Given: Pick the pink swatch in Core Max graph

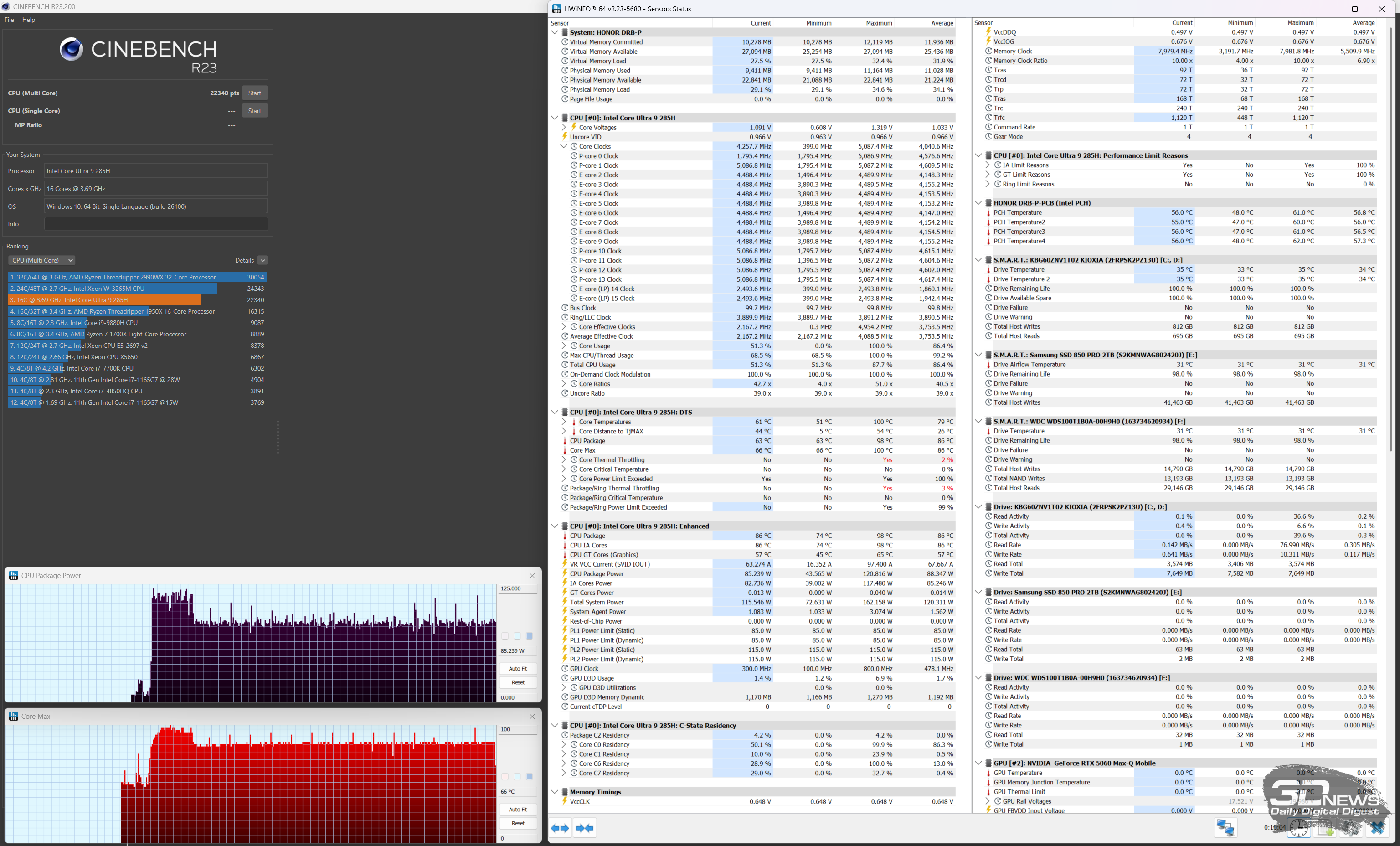Looking at the screenshot, I should [x=505, y=777].
